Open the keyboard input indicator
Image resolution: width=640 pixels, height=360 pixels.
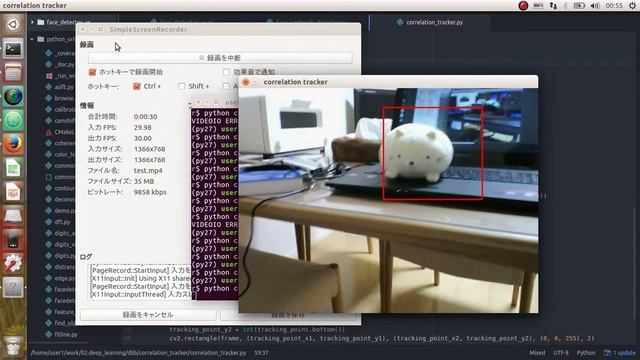[x=538, y=5]
